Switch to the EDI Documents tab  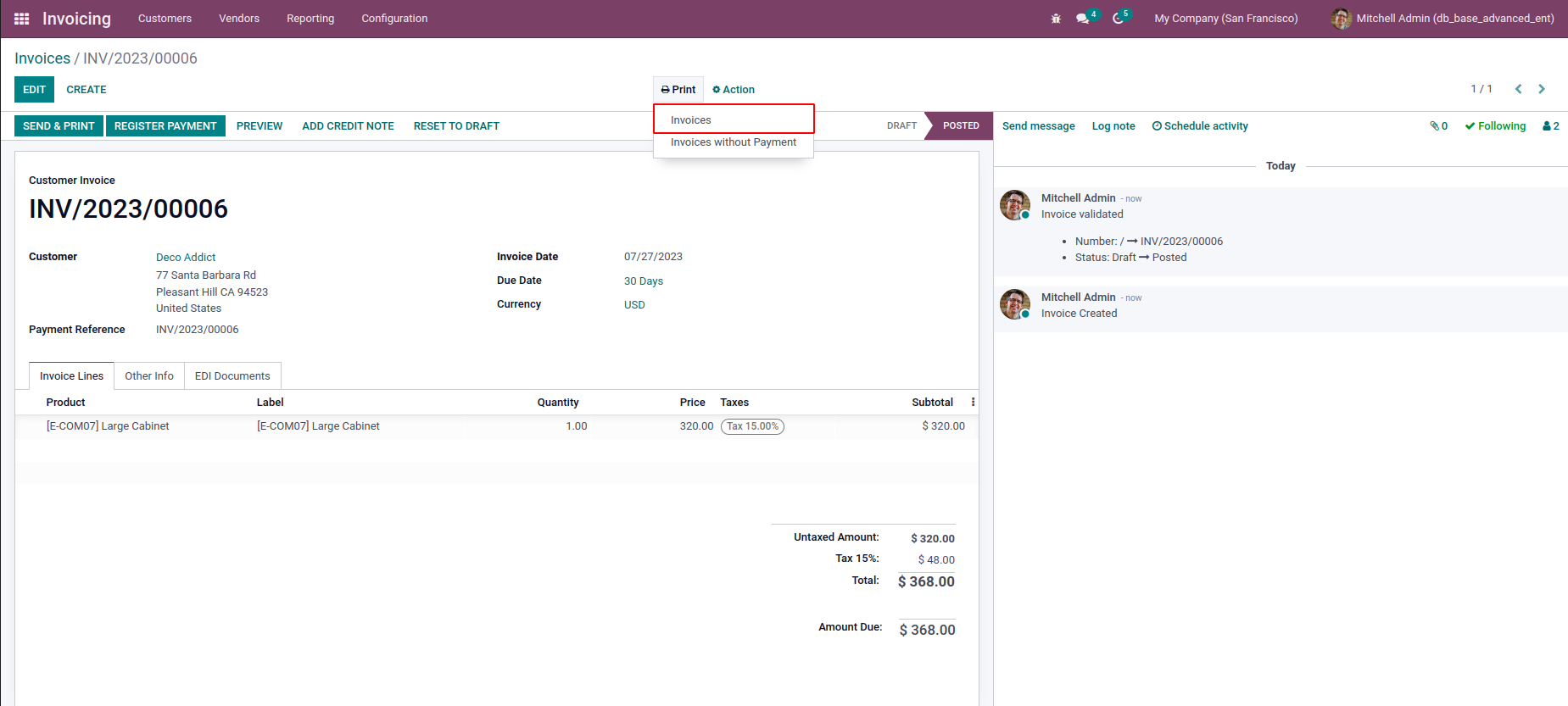click(232, 376)
